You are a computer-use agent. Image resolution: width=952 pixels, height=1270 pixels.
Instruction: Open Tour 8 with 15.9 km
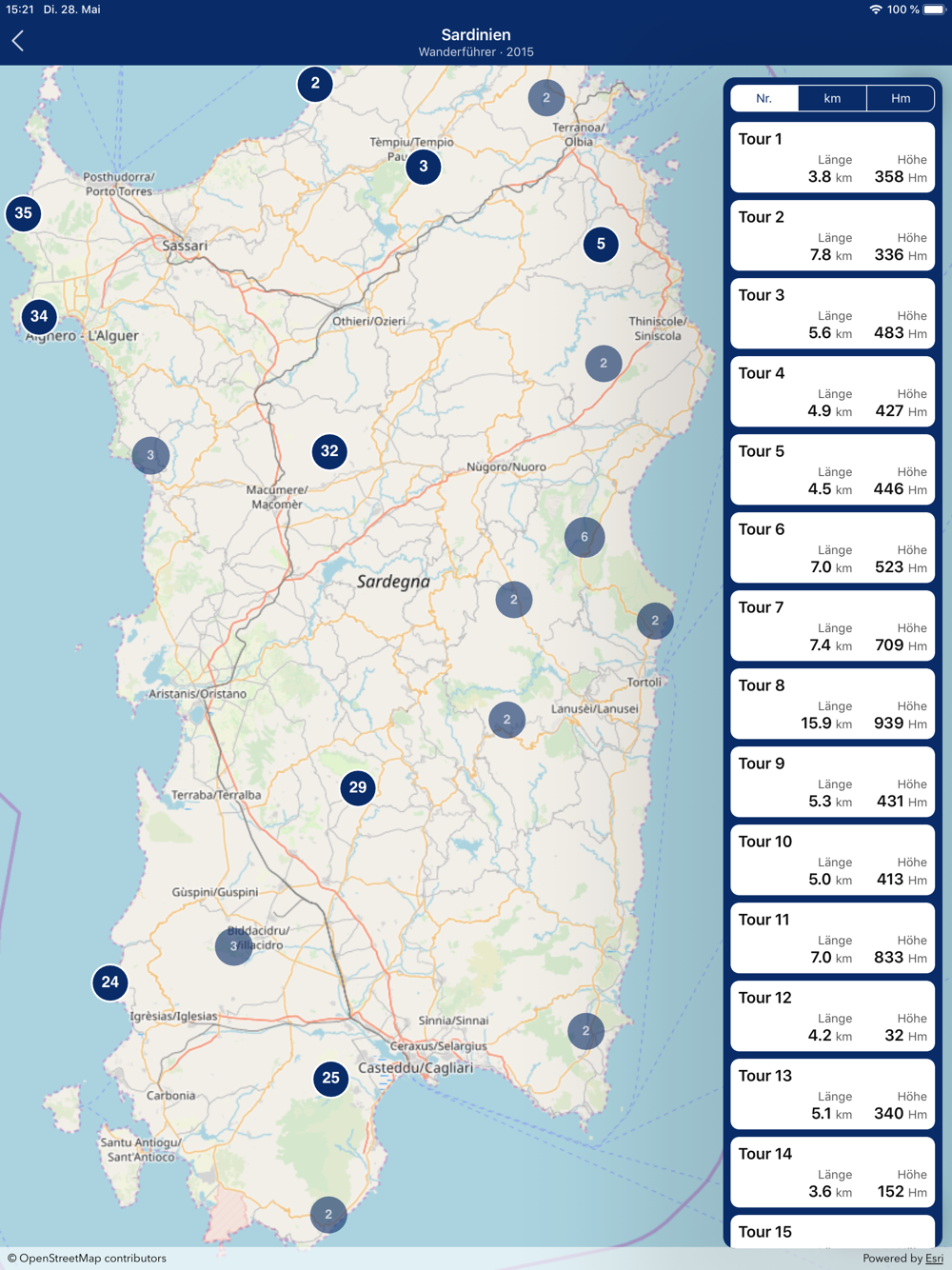832,704
